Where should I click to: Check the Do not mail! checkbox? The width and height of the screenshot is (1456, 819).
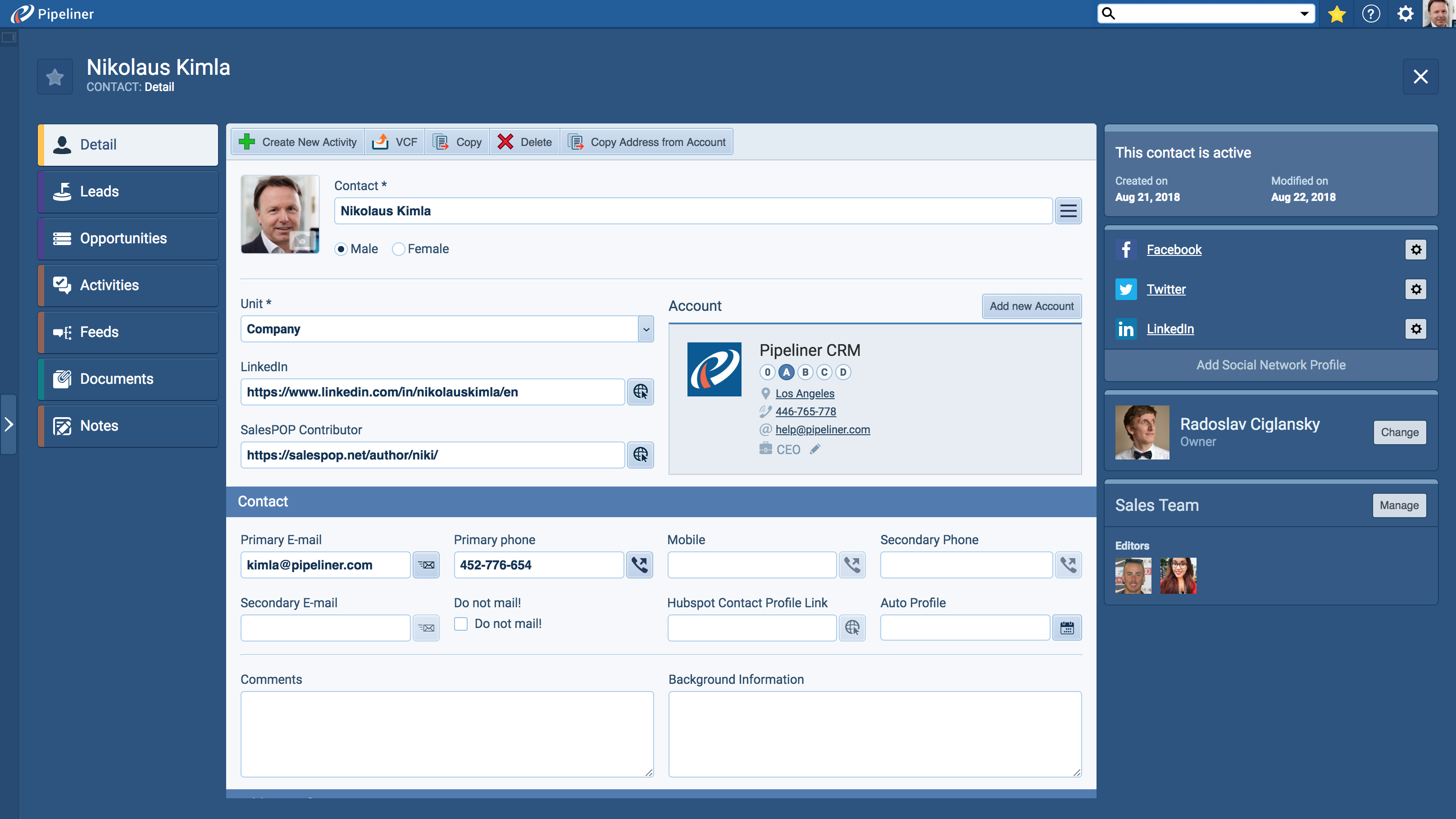click(461, 623)
